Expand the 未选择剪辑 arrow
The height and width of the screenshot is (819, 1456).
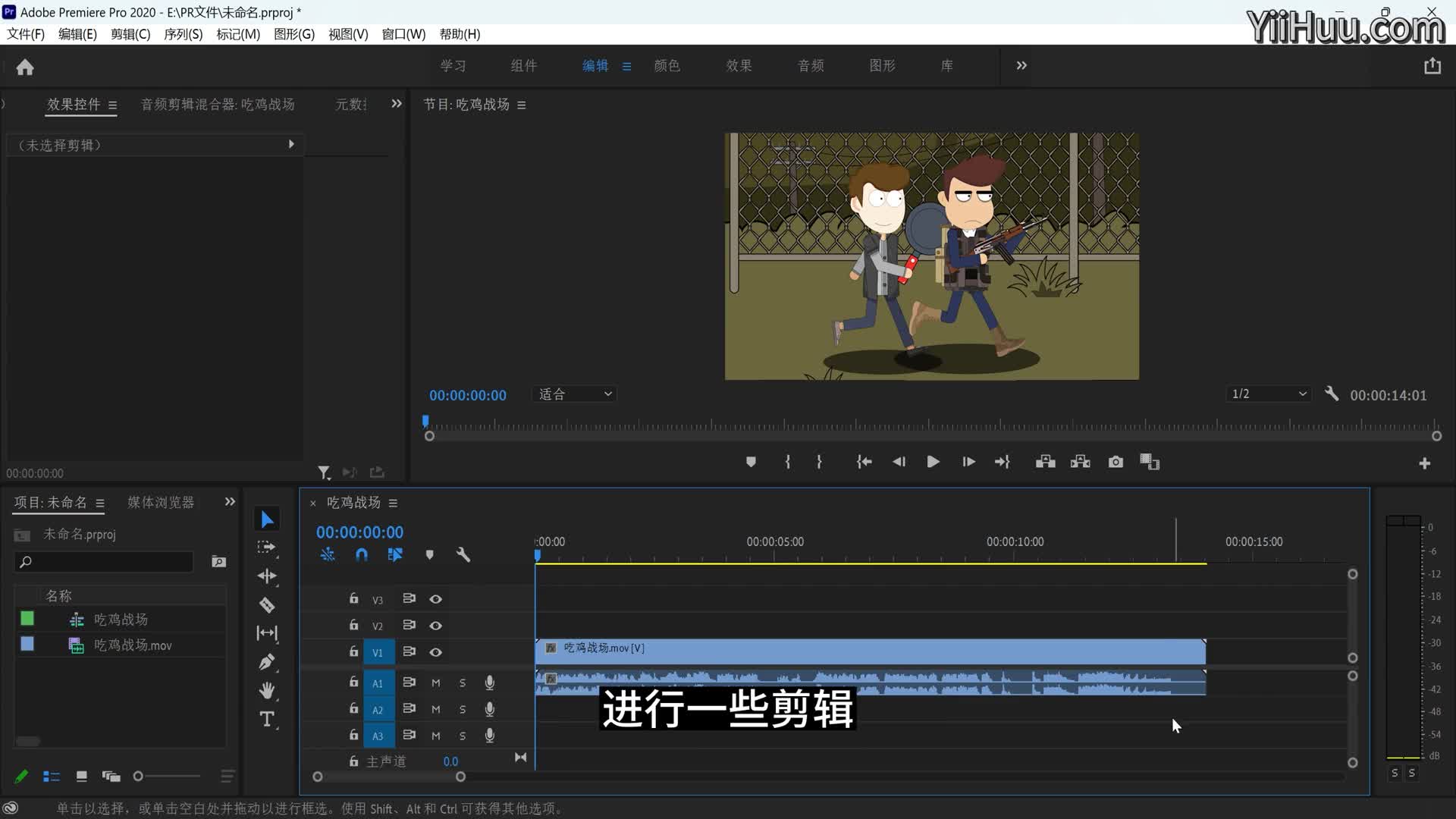[x=291, y=144]
